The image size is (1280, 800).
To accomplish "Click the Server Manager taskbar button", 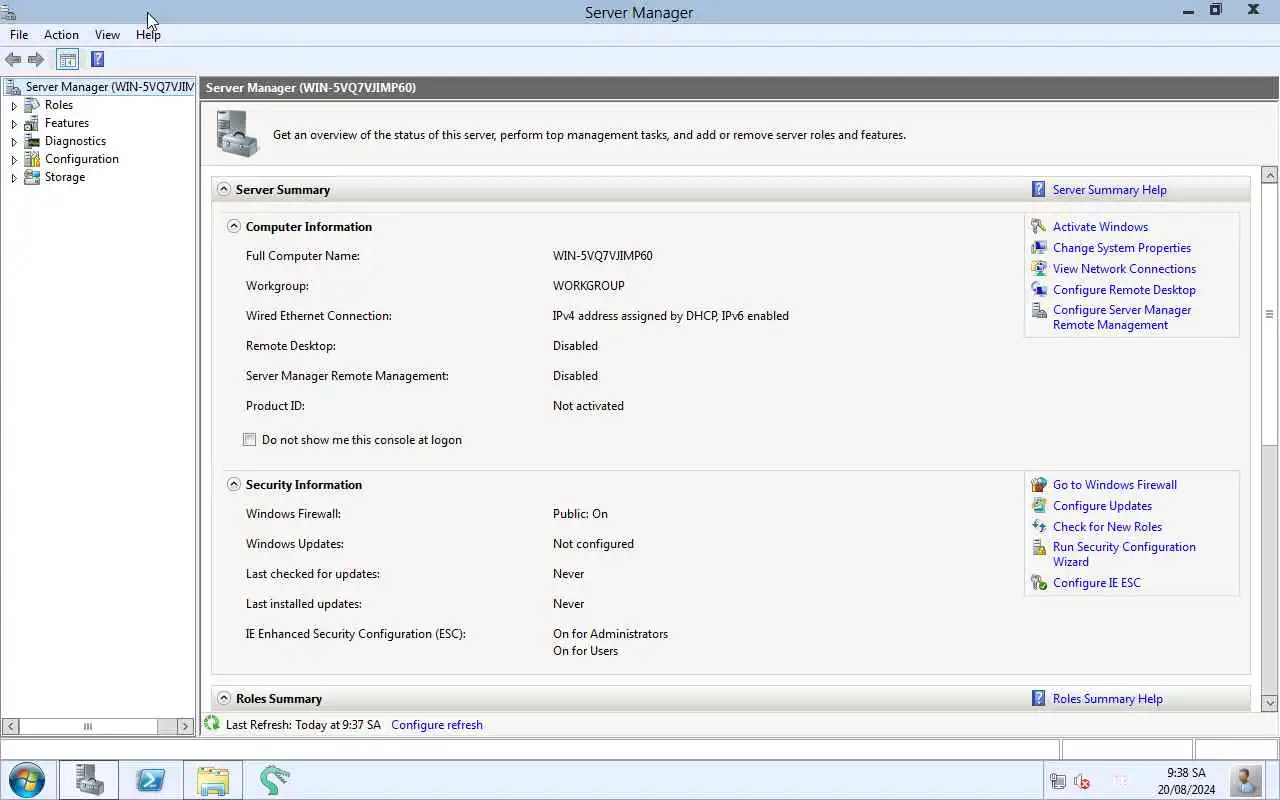I will 88,780.
